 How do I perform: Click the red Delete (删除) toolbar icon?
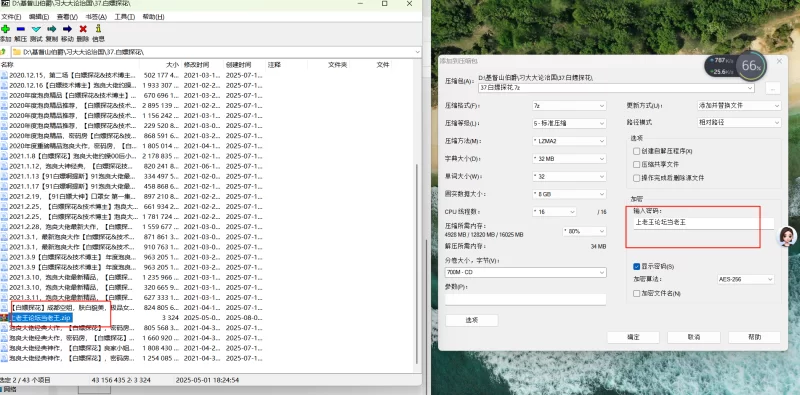83,29
